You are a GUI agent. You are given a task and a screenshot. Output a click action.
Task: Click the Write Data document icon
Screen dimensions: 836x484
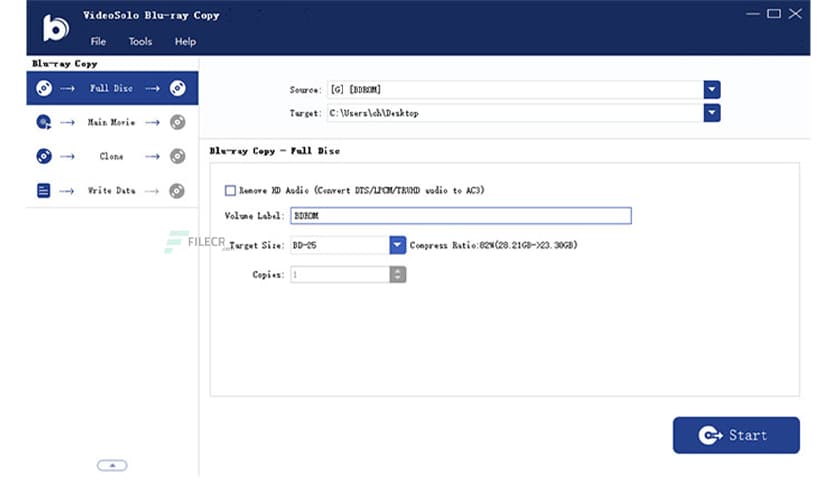coord(43,190)
